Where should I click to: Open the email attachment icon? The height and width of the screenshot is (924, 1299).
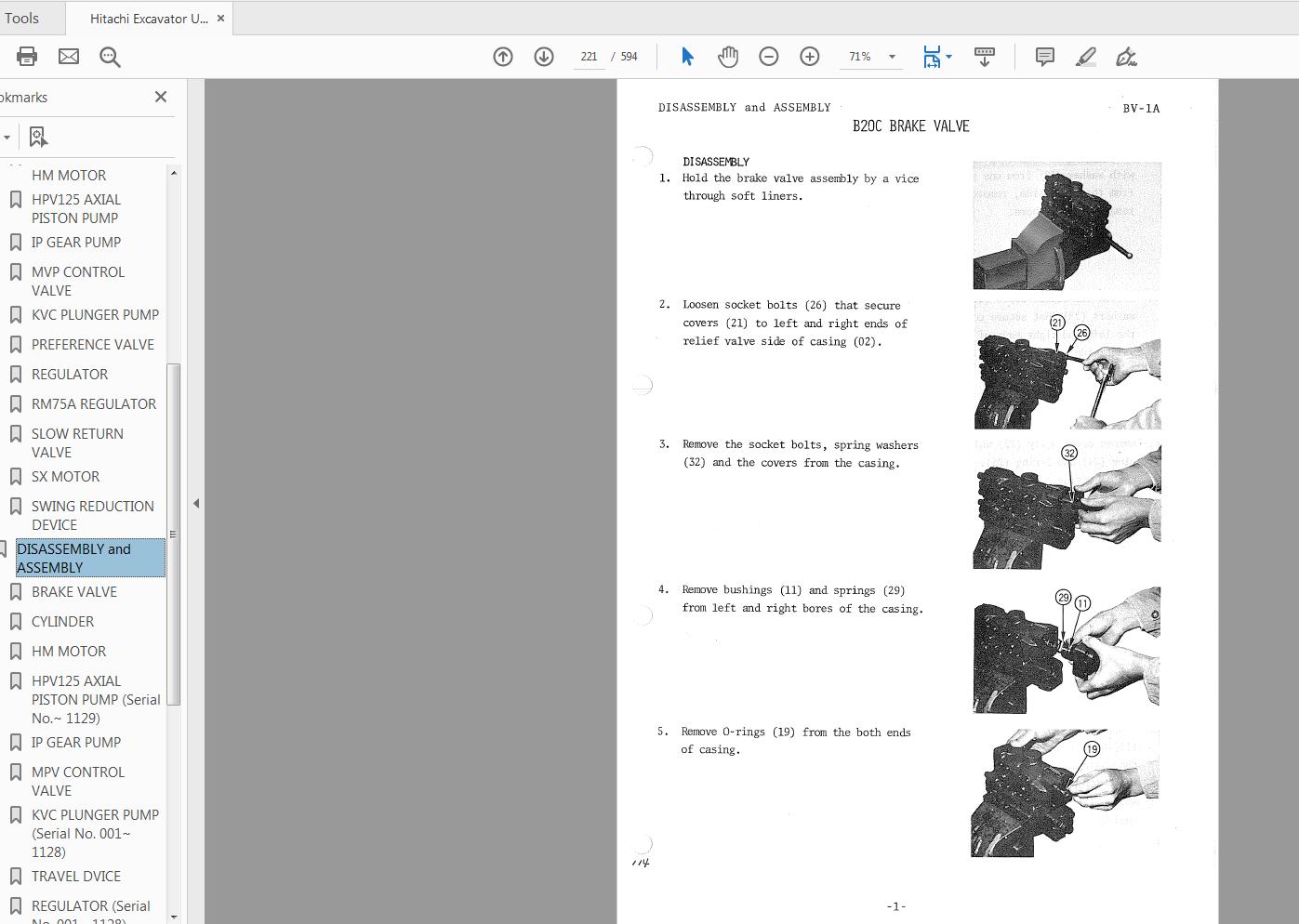click(x=68, y=57)
